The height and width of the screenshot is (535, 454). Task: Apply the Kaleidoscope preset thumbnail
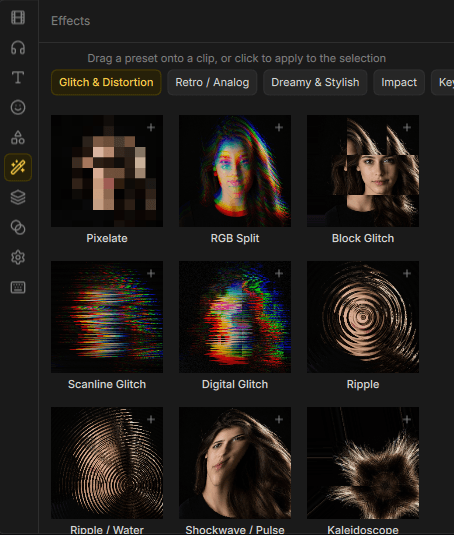(x=363, y=463)
